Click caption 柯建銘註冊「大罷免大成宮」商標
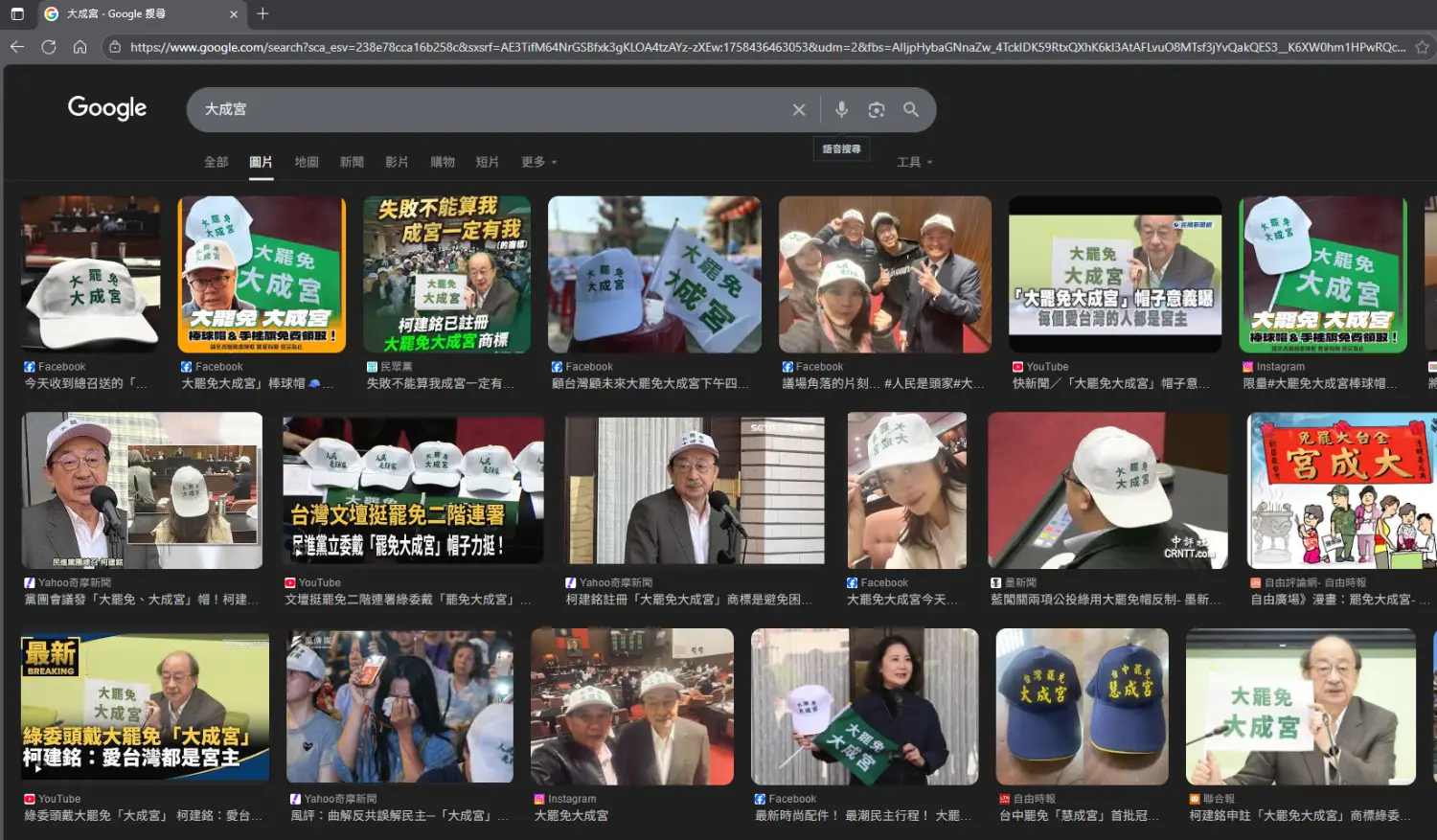This screenshot has width=1437, height=840. coord(690,601)
